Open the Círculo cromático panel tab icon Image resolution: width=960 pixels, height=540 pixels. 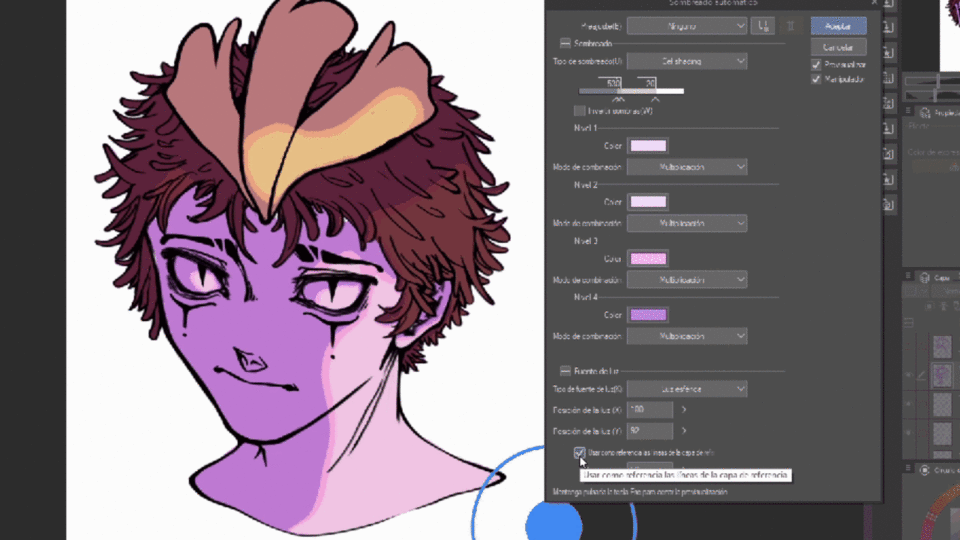924,470
